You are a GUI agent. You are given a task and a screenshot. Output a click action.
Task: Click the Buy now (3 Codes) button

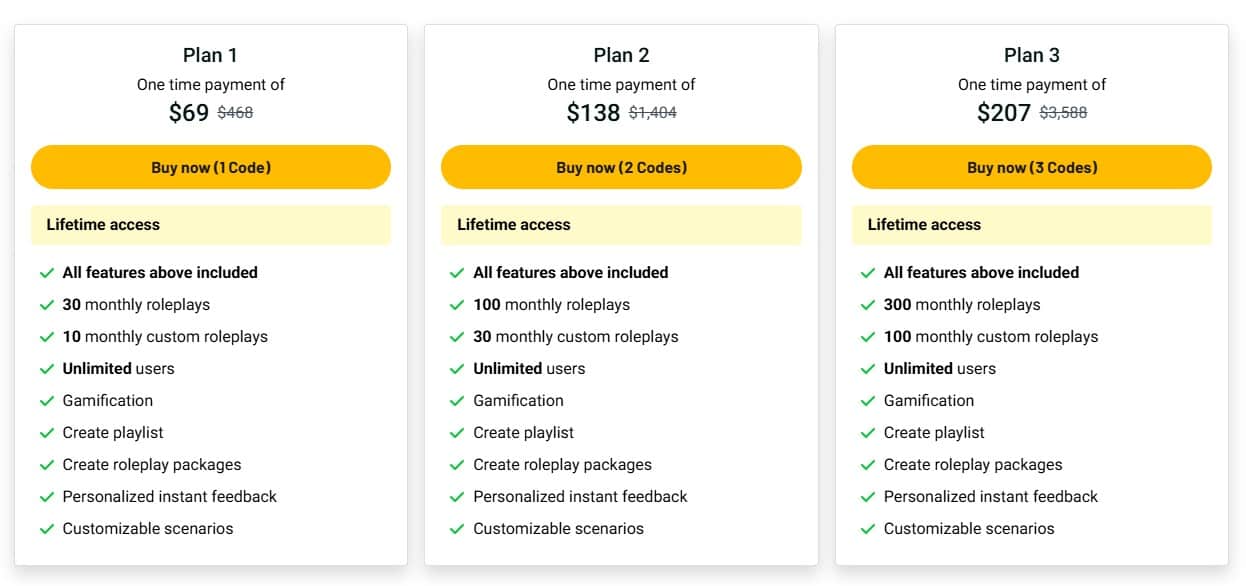(x=1031, y=167)
